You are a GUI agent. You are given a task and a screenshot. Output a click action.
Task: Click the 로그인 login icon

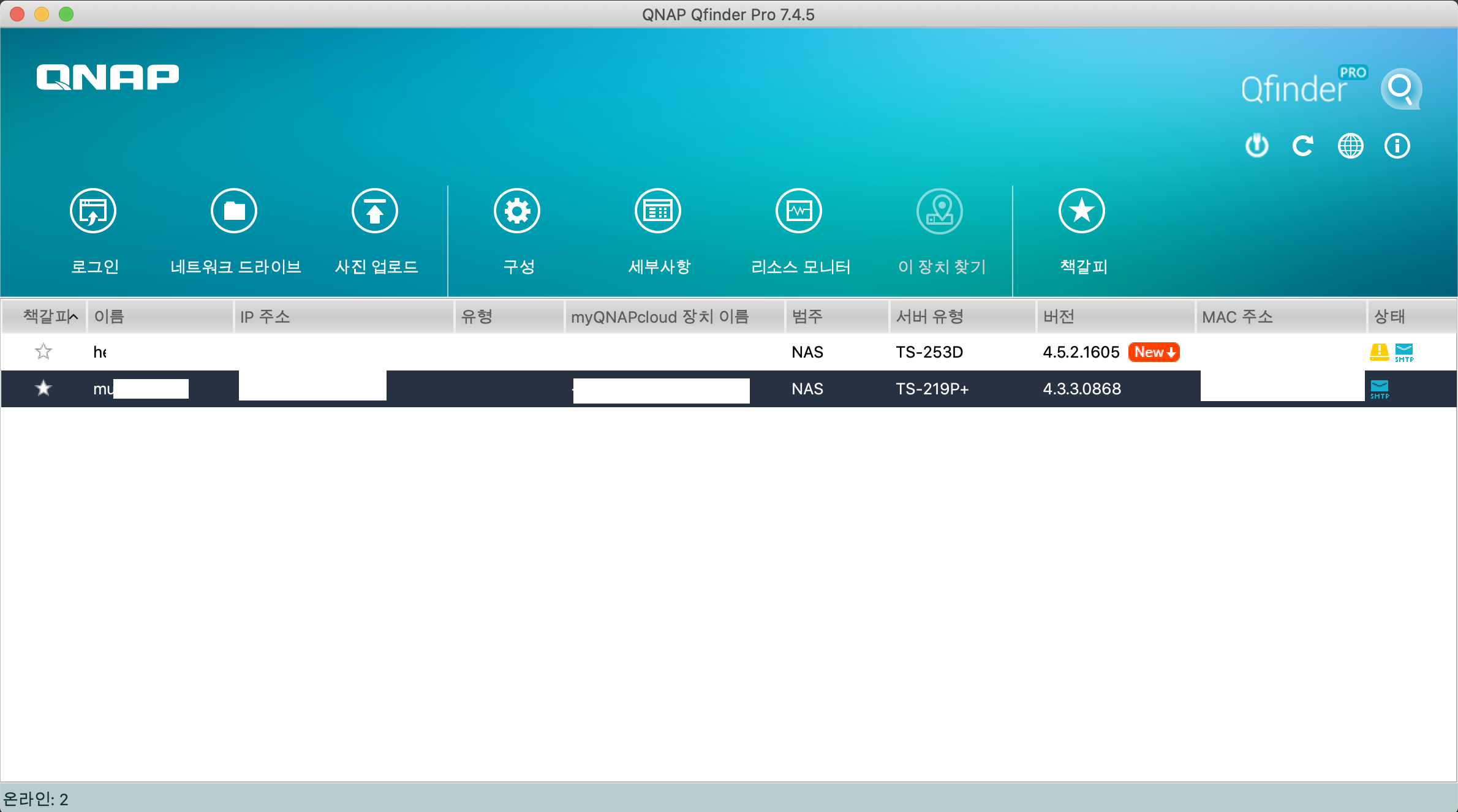[x=93, y=211]
